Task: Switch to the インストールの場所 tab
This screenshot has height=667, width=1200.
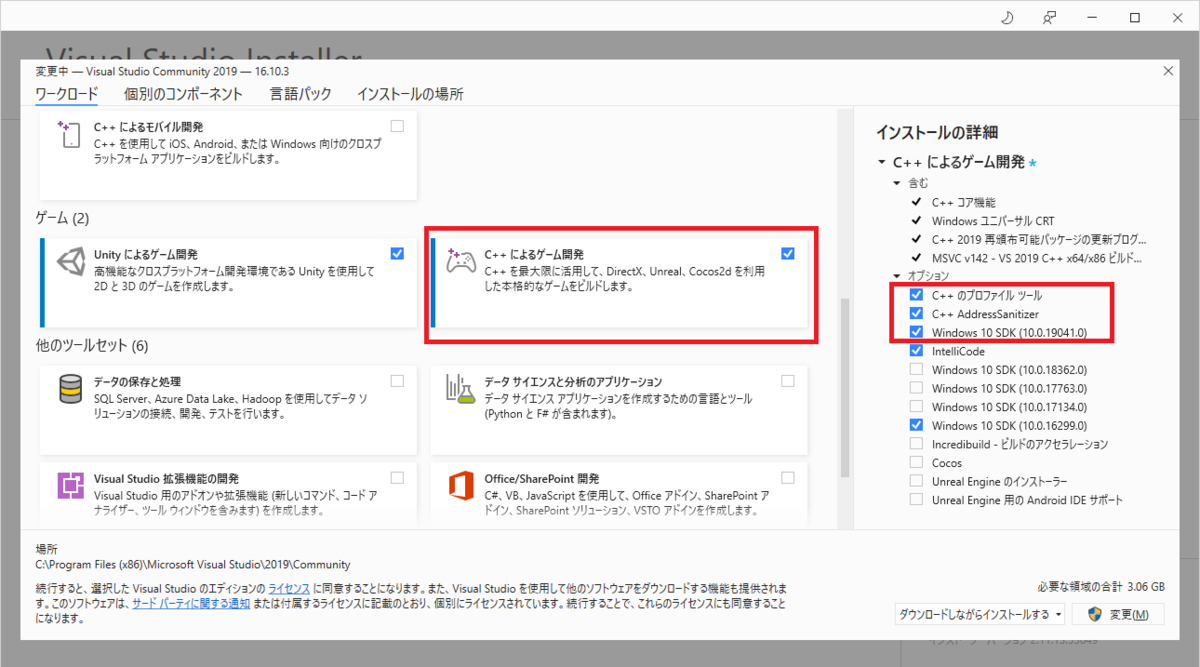Action: (x=410, y=94)
